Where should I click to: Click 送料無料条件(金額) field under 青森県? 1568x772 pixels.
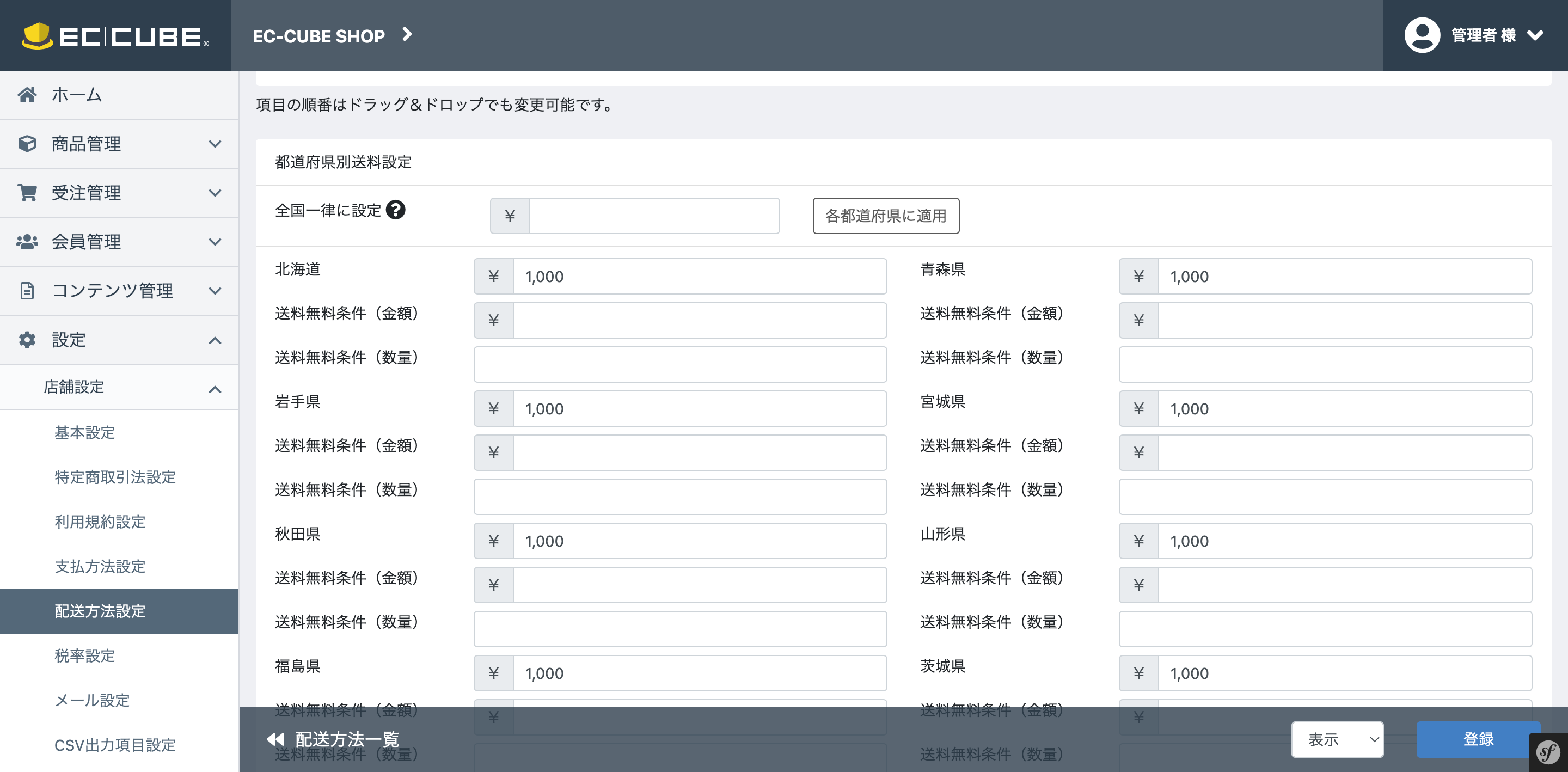click(1345, 320)
